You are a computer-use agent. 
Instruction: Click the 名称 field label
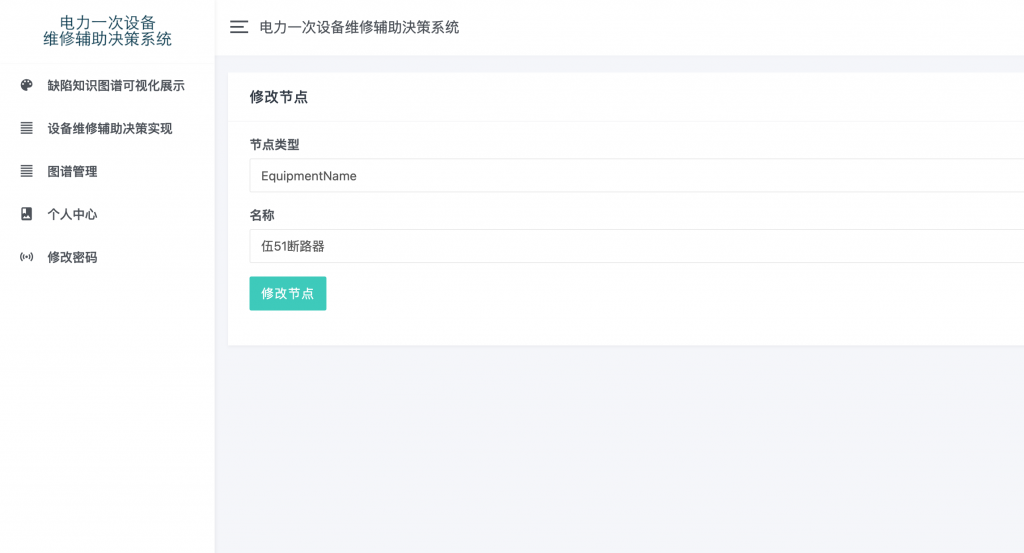click(262, 215)
